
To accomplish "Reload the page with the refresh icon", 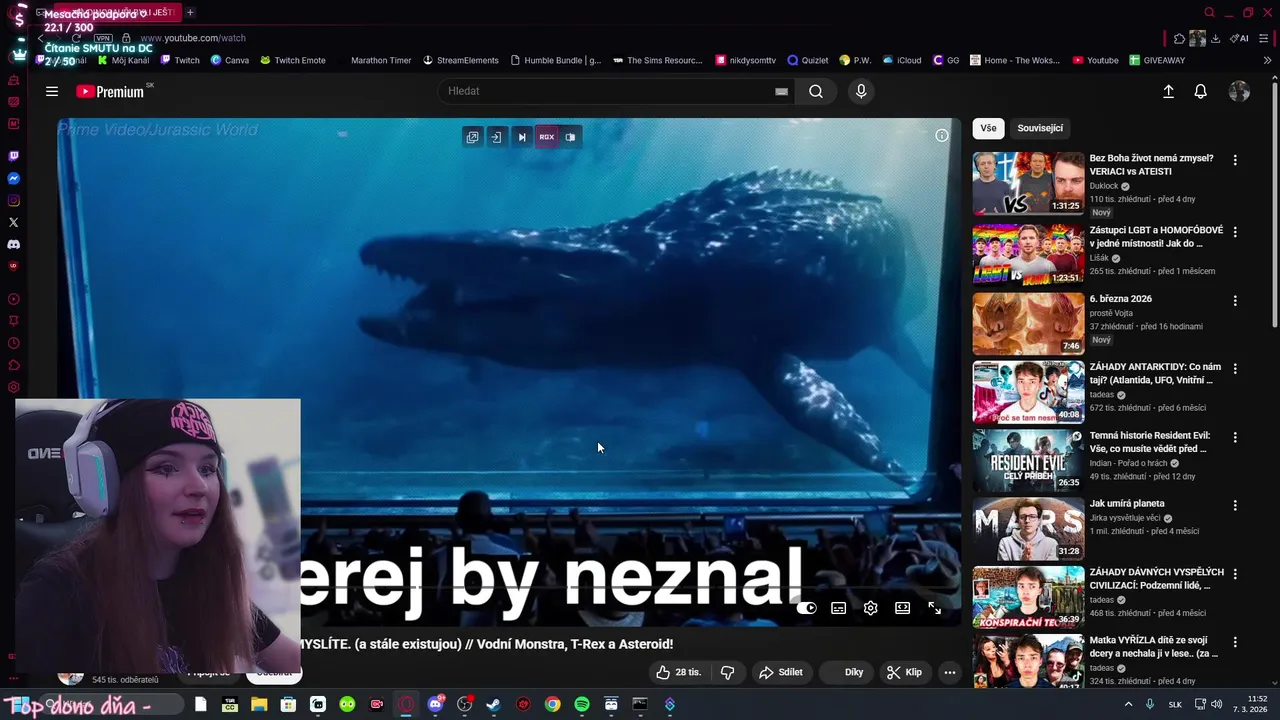I will pyautogui.click(x=76, y=38).
